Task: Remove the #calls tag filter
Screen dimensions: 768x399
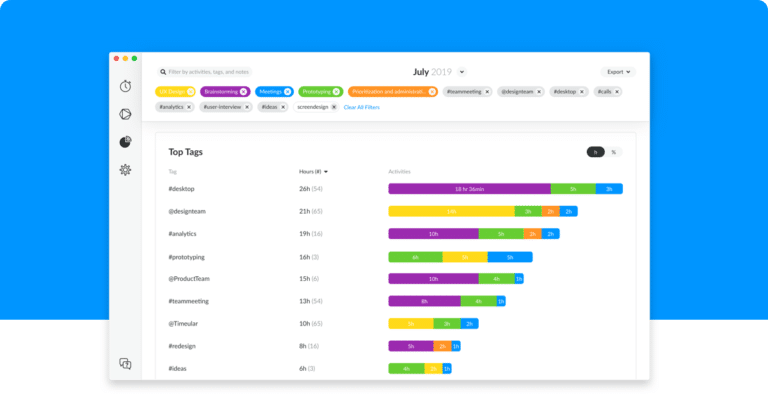Action: point(617,92)
